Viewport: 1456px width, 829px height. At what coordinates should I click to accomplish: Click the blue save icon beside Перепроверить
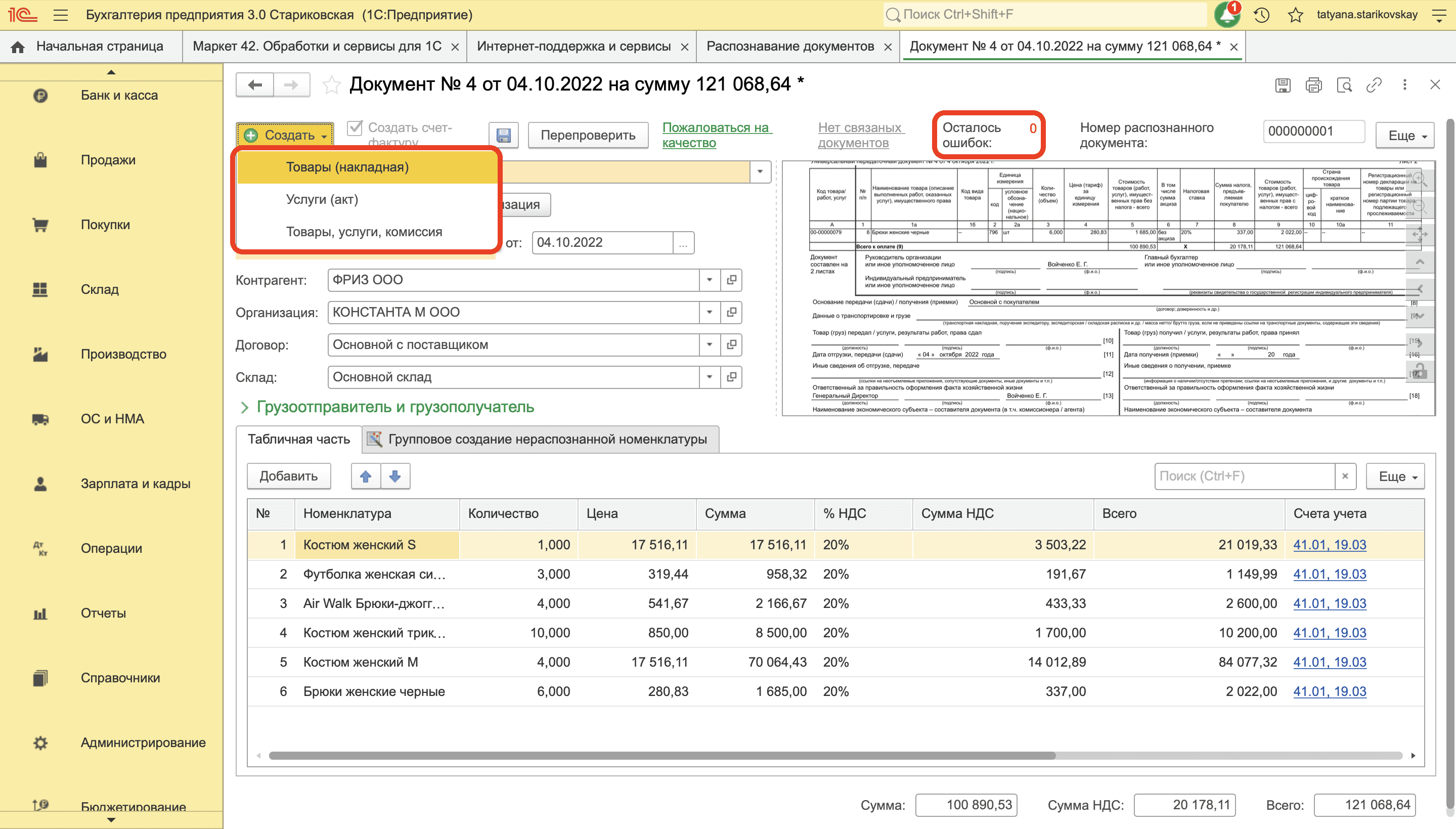(504, 136)
